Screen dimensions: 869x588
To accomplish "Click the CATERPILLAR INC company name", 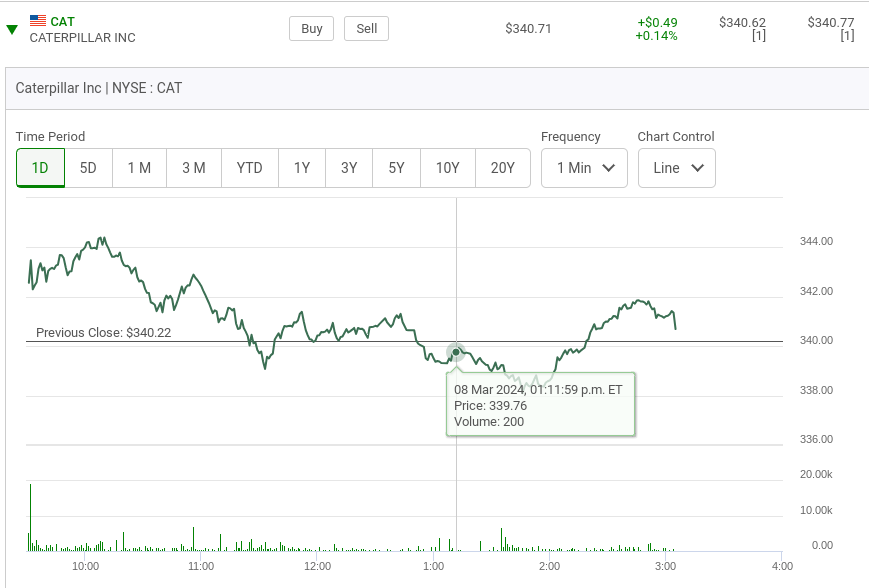I will coord(83,38).
